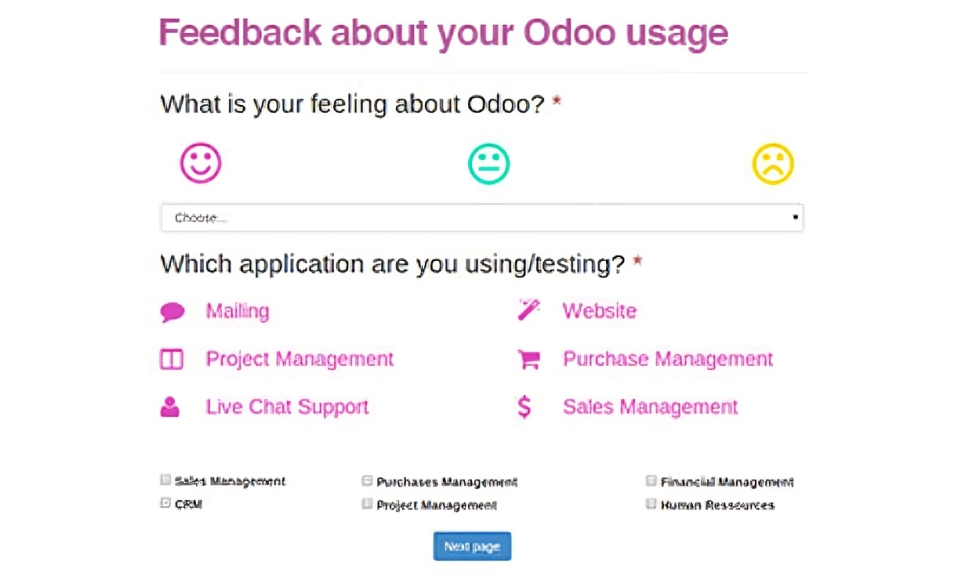Select the Project Management columns icon
The image size is (969, 580).
[x=172, y=359]
